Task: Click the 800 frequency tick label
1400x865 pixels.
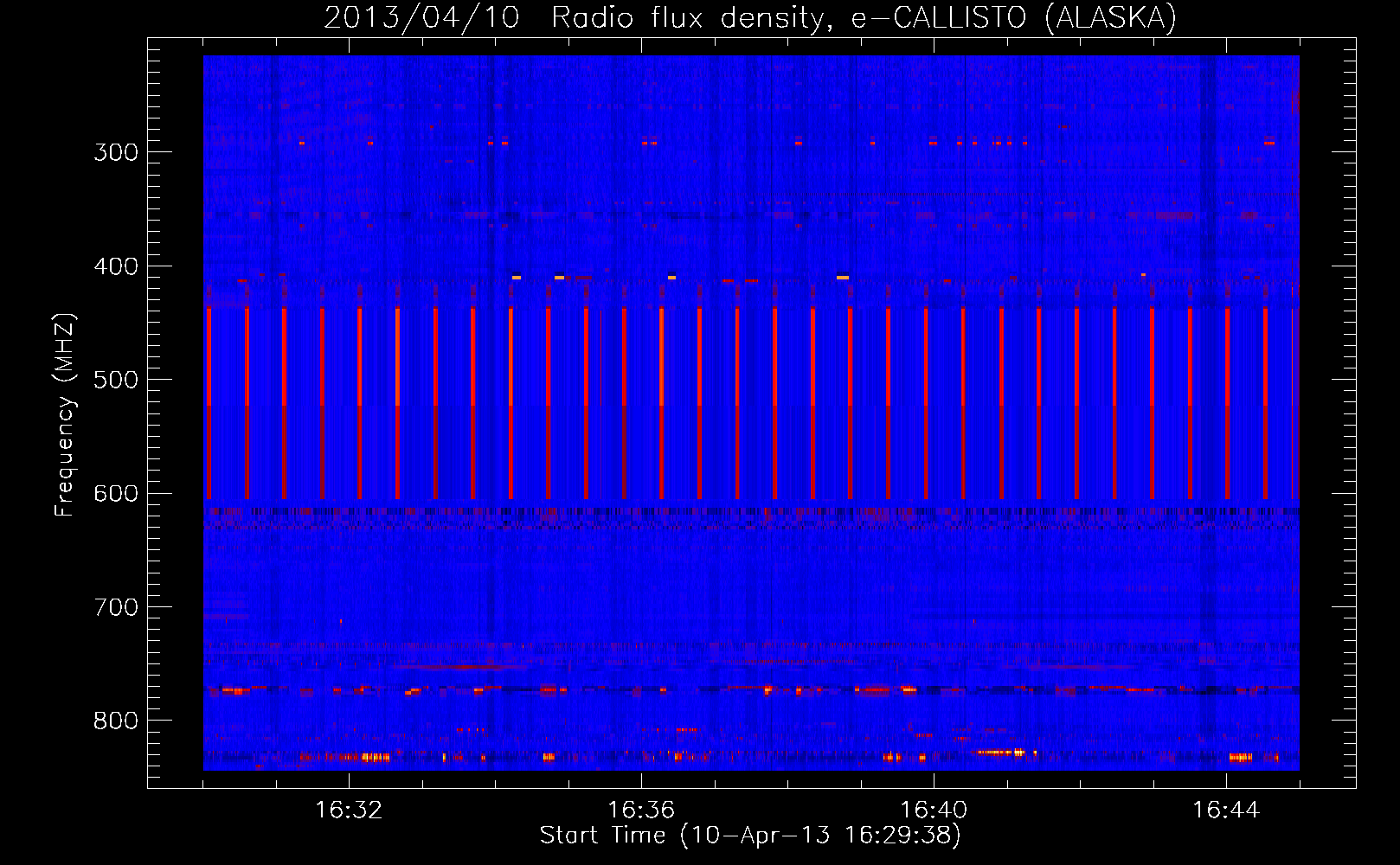Action: point(116,721)
